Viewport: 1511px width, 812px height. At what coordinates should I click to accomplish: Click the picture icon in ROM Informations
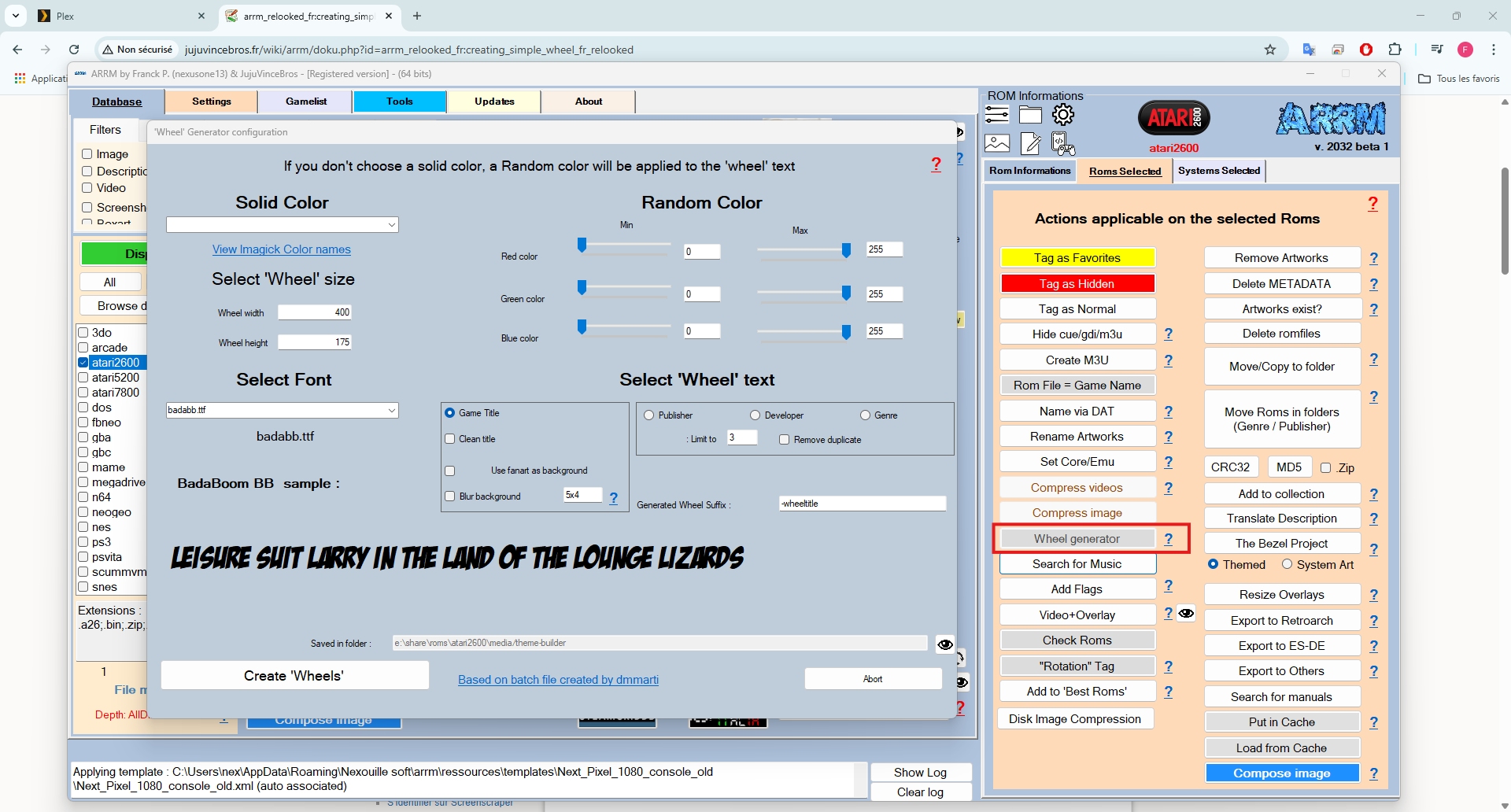point(997,143)
